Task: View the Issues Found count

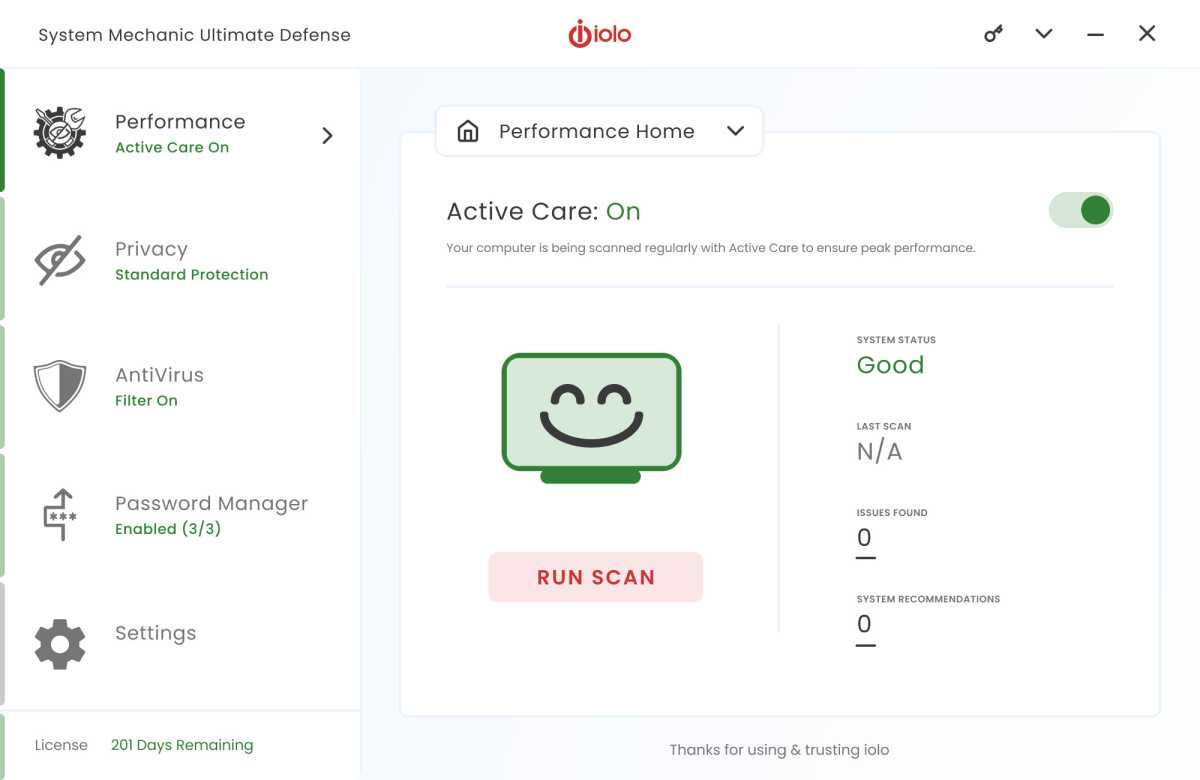Action: pos(865,539)
